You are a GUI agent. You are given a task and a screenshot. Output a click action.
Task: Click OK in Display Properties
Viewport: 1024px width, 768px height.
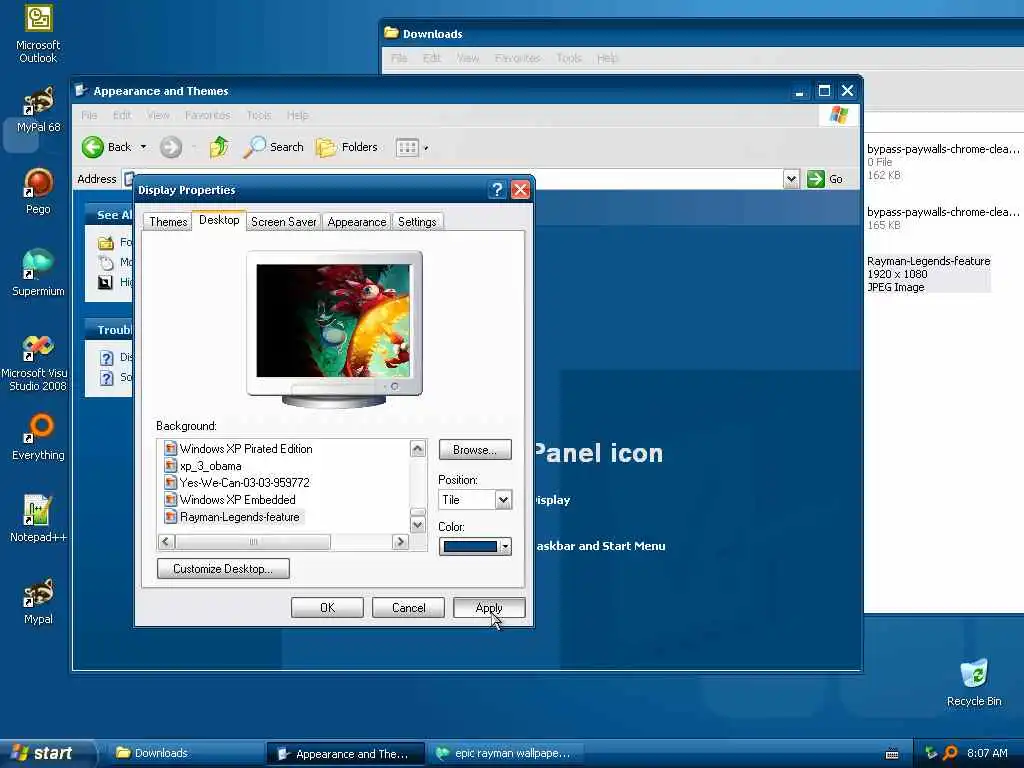pos(327,608)
